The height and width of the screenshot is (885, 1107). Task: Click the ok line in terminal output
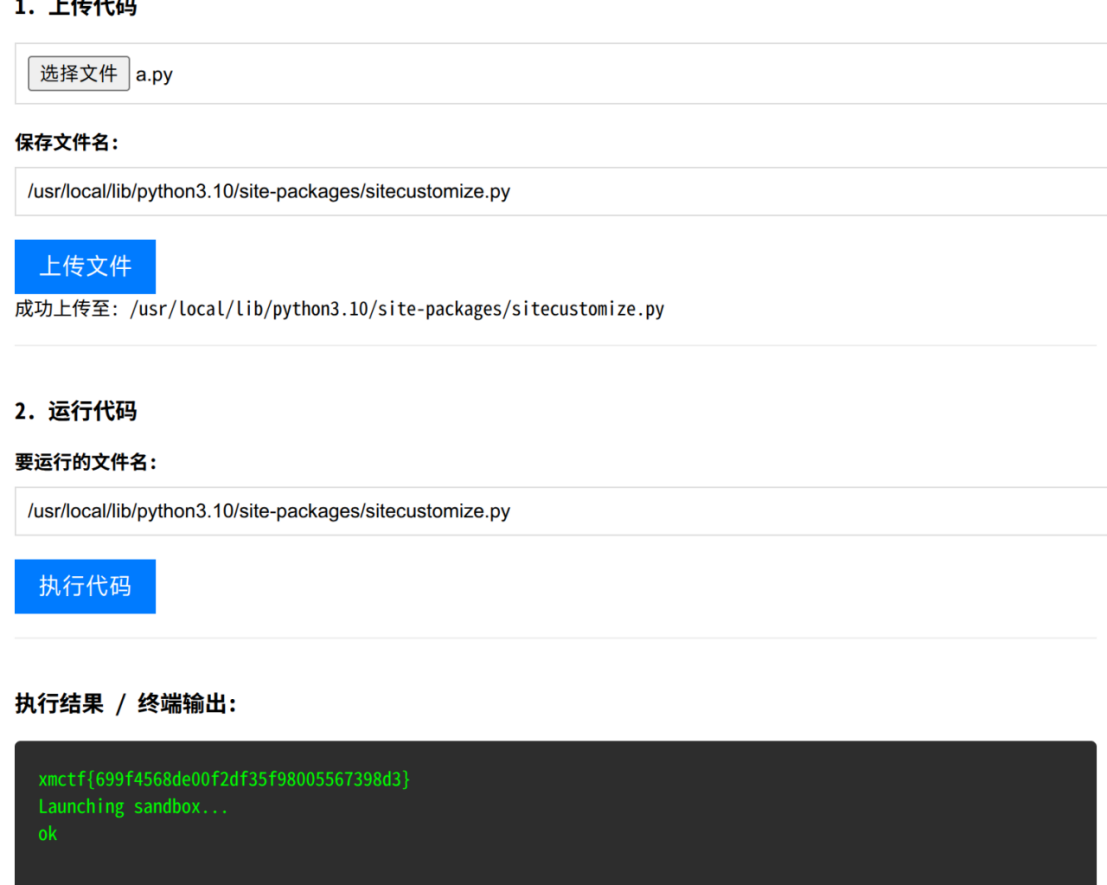[47, 833]
